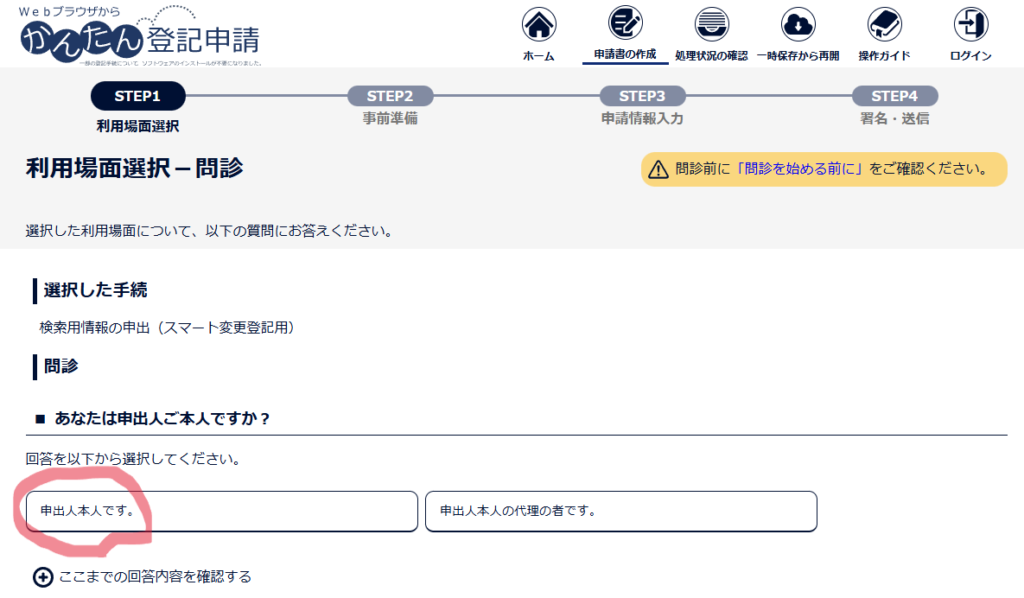Click the STEP1 progress pill
This screenshot has width=1024, height=598.
pyautogui.click(x=138, y=96)
